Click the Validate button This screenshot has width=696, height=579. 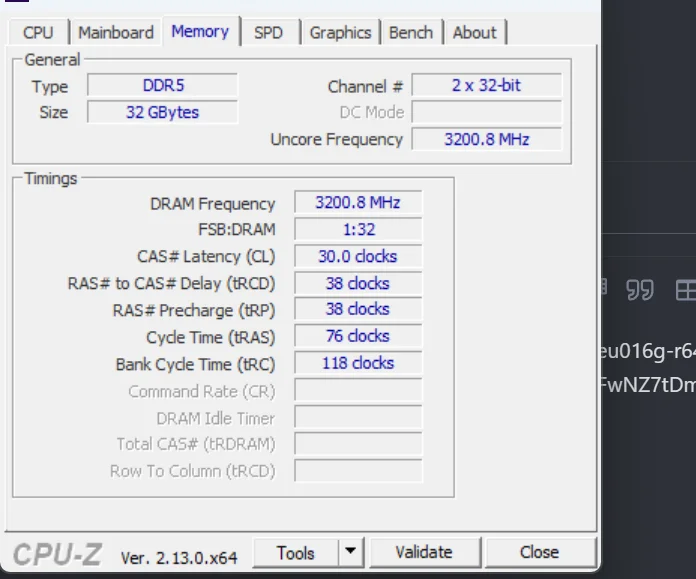point(424,552)
